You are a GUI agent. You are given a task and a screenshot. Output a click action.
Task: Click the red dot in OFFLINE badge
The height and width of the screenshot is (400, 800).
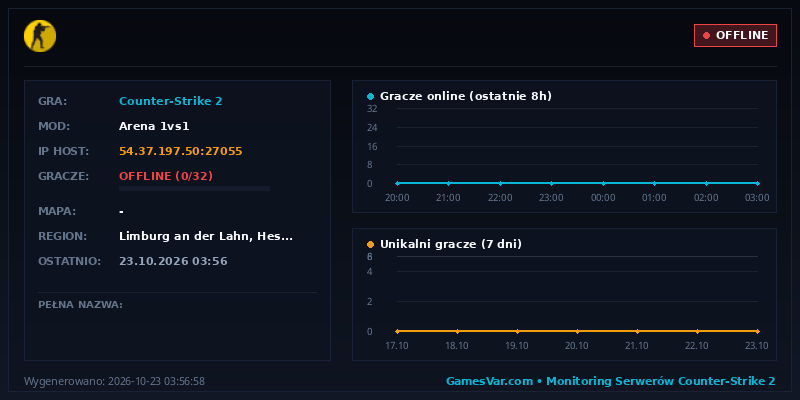(706, 35)
